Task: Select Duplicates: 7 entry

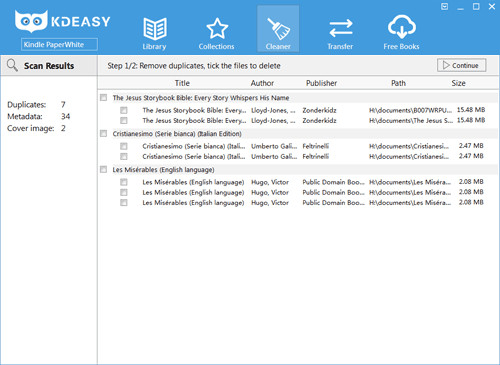Action: 37,105
